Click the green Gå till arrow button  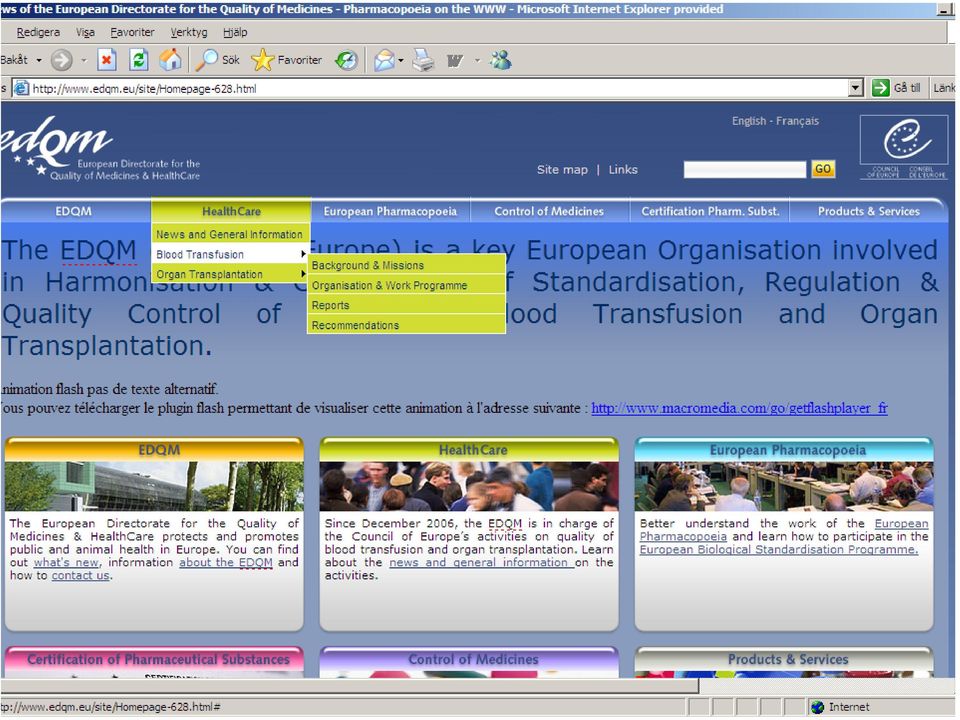(x=880, y=88)
